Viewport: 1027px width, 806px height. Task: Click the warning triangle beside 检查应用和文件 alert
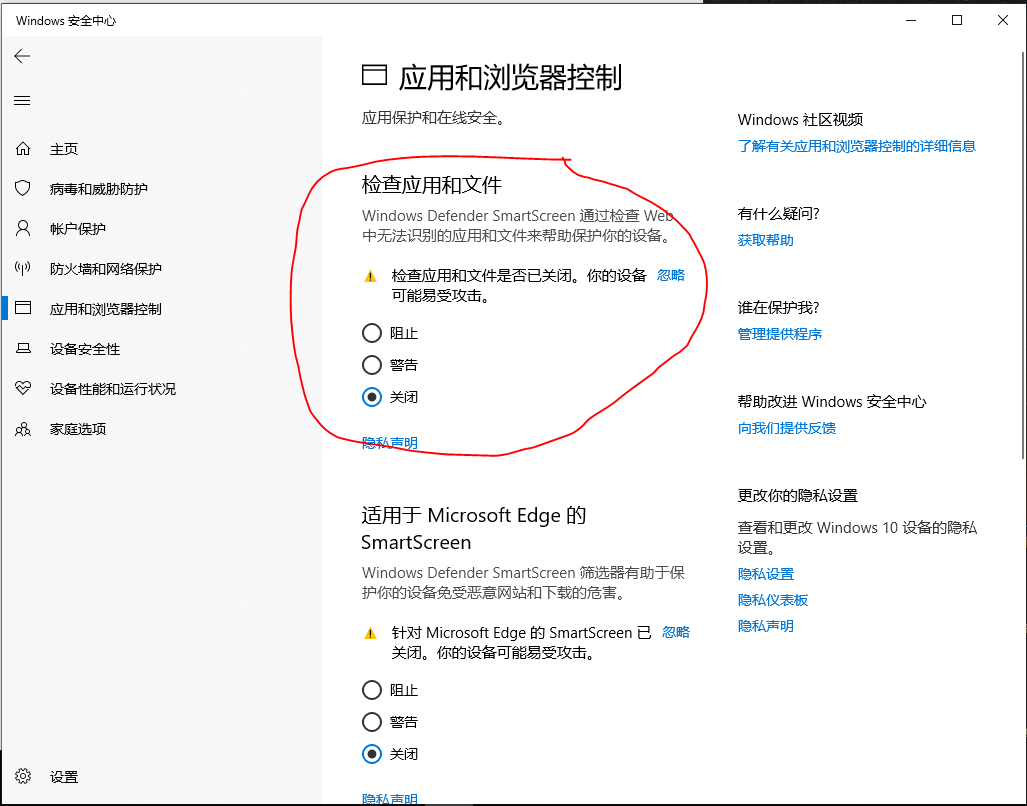370,276
